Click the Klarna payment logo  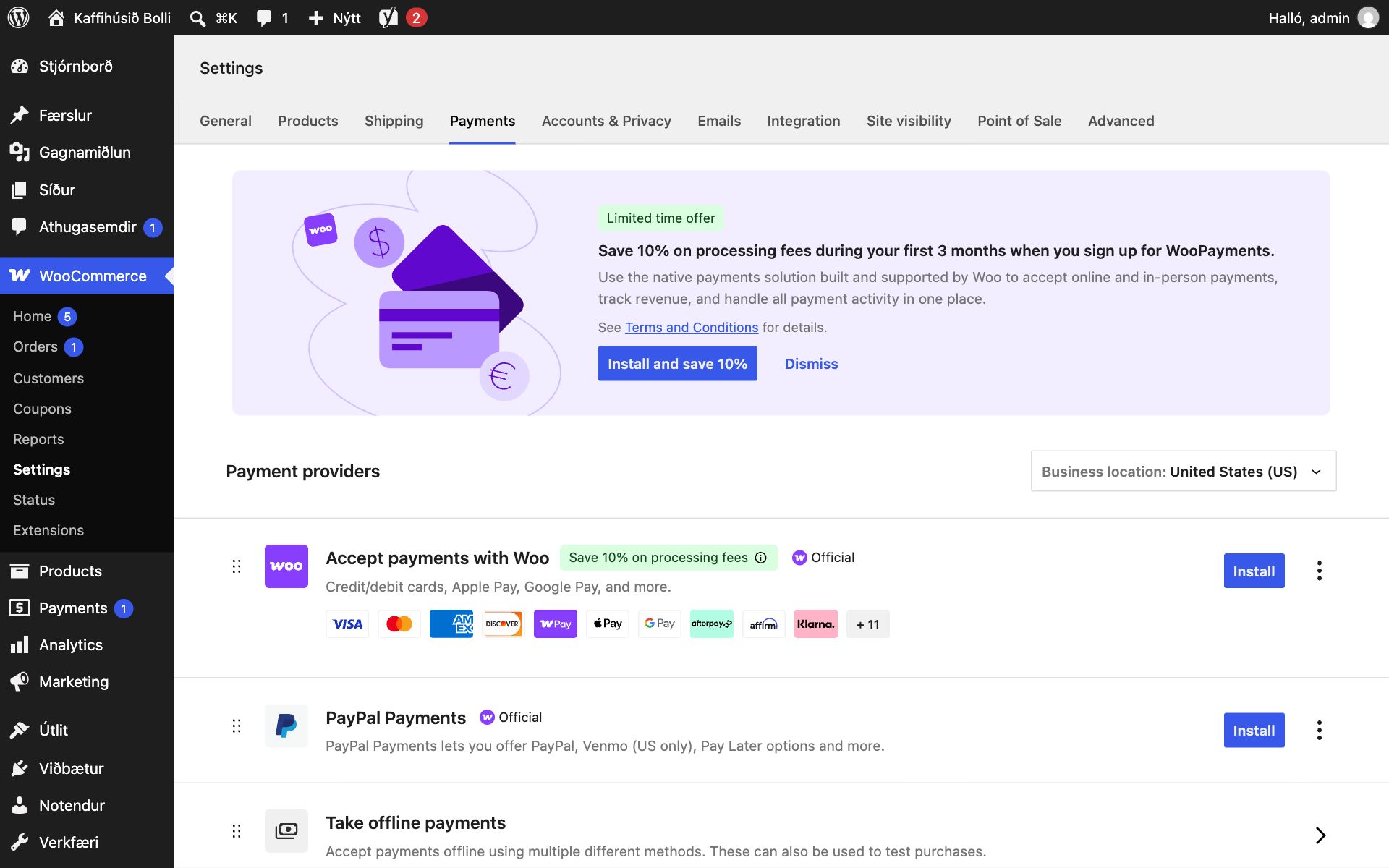[x=816, y=624]
